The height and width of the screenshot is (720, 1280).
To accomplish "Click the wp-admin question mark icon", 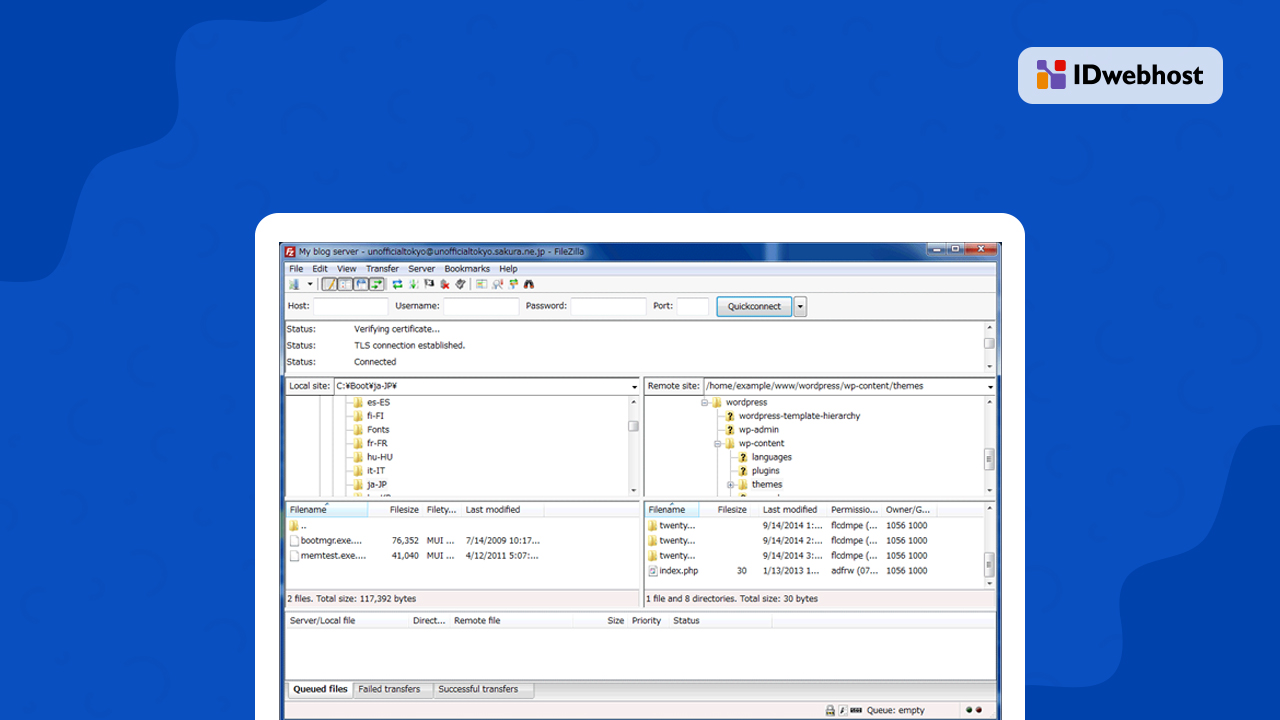I will (730, 430).
